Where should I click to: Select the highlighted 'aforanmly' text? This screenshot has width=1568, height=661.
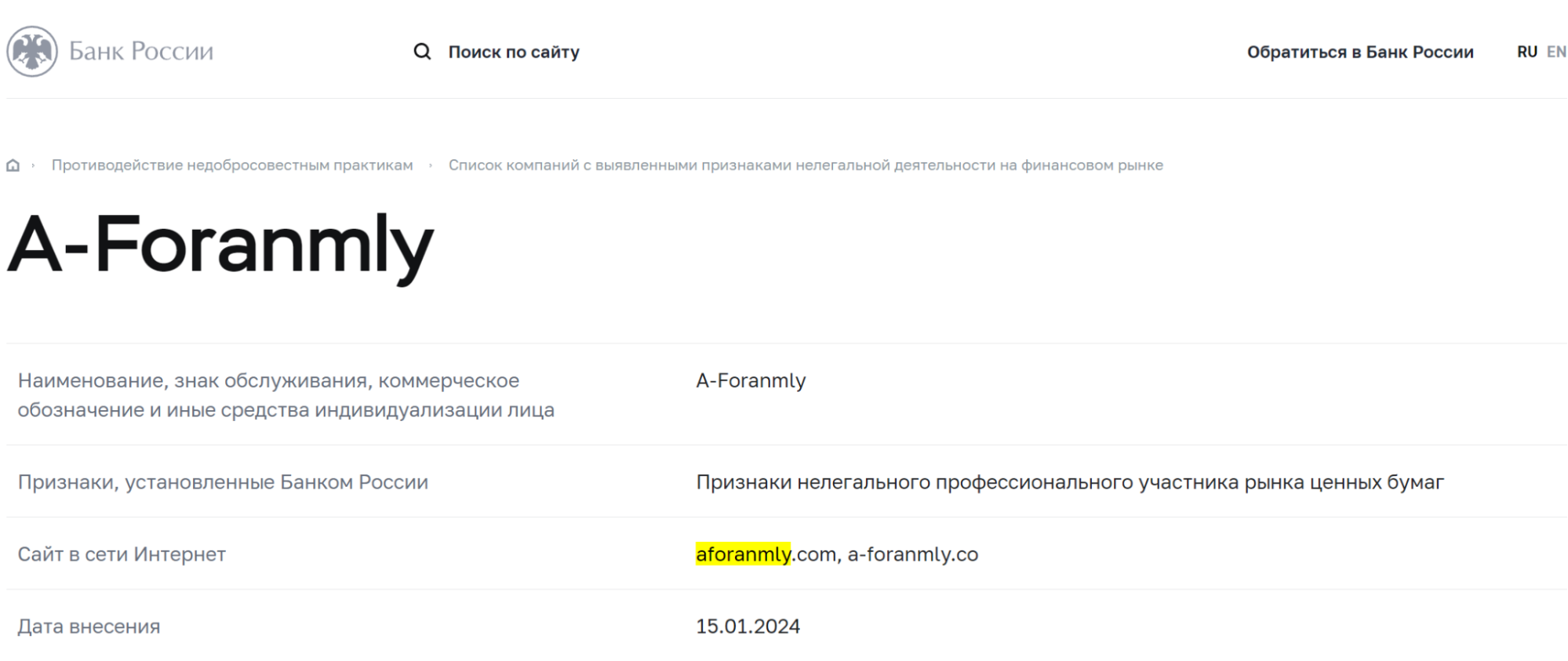click(743, 554)
